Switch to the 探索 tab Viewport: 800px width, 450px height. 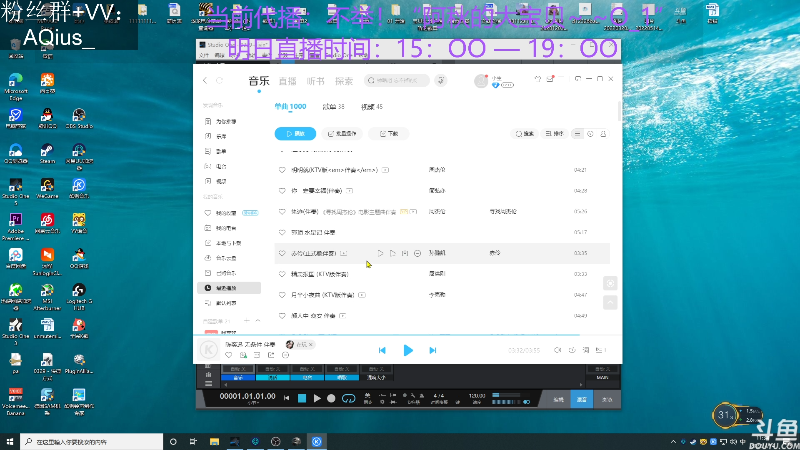tap(343, 81)
